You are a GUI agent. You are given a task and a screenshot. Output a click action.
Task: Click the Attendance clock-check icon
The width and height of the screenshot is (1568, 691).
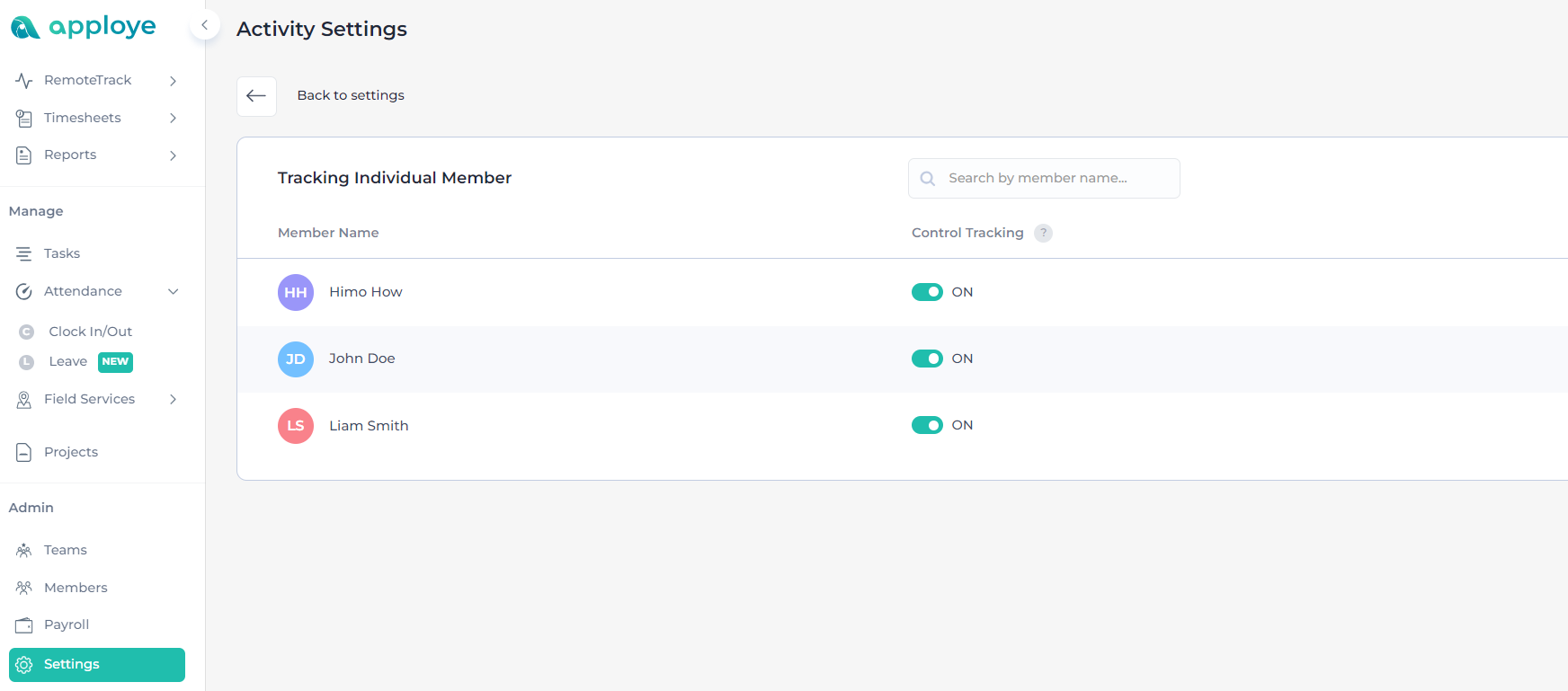coord(24,291)
